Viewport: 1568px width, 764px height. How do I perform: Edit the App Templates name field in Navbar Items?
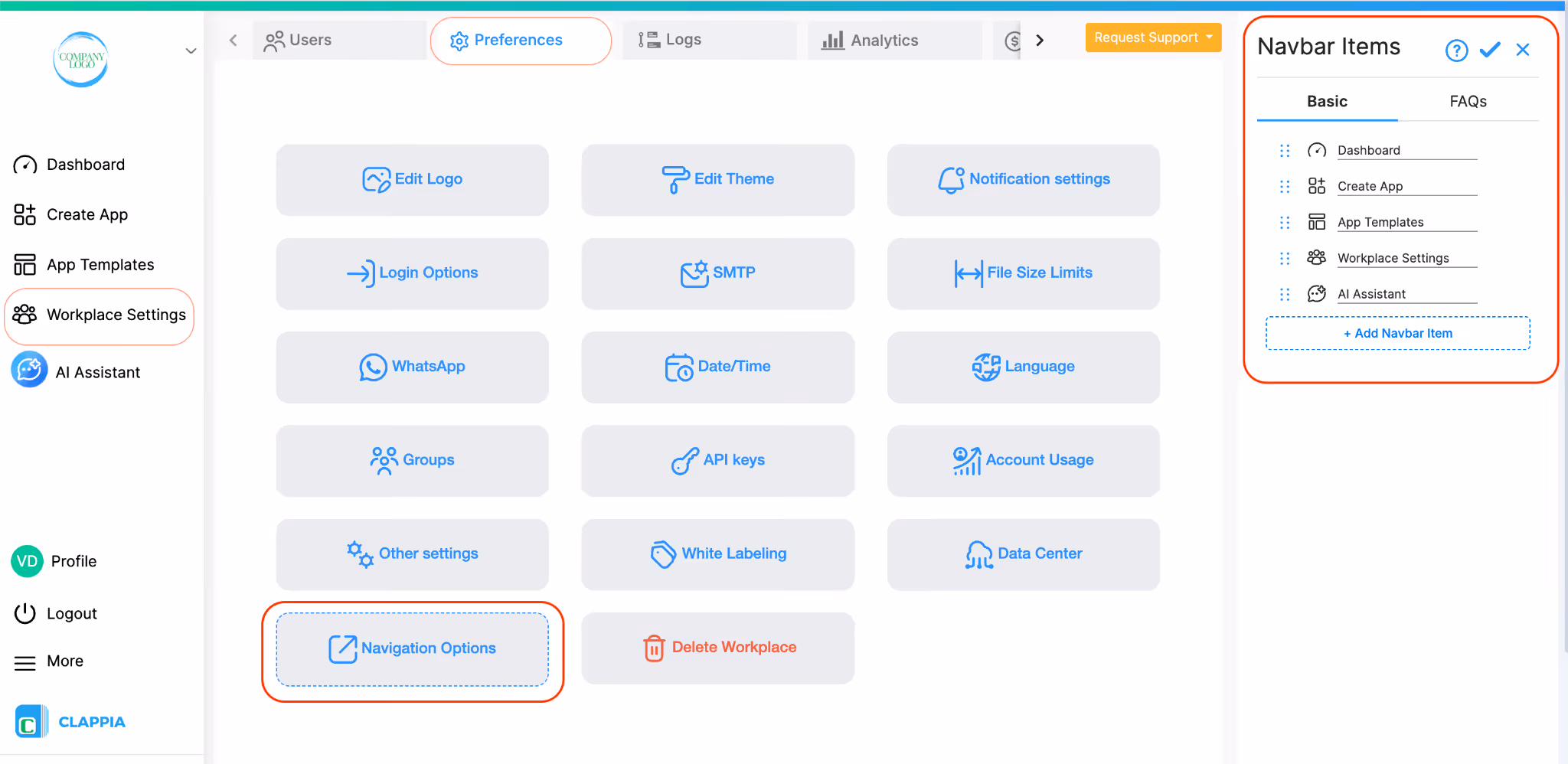point(1407,223)
